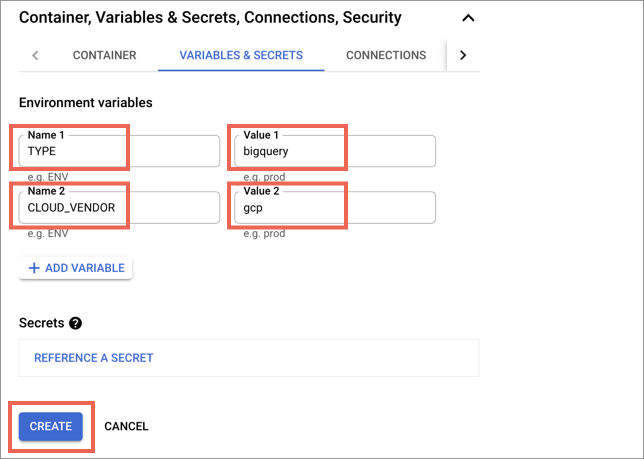Select the VARIABLES & SECRETS tab
Viewport: 644px width, 459px height.
pyautogui.click(x=241, y=55)
